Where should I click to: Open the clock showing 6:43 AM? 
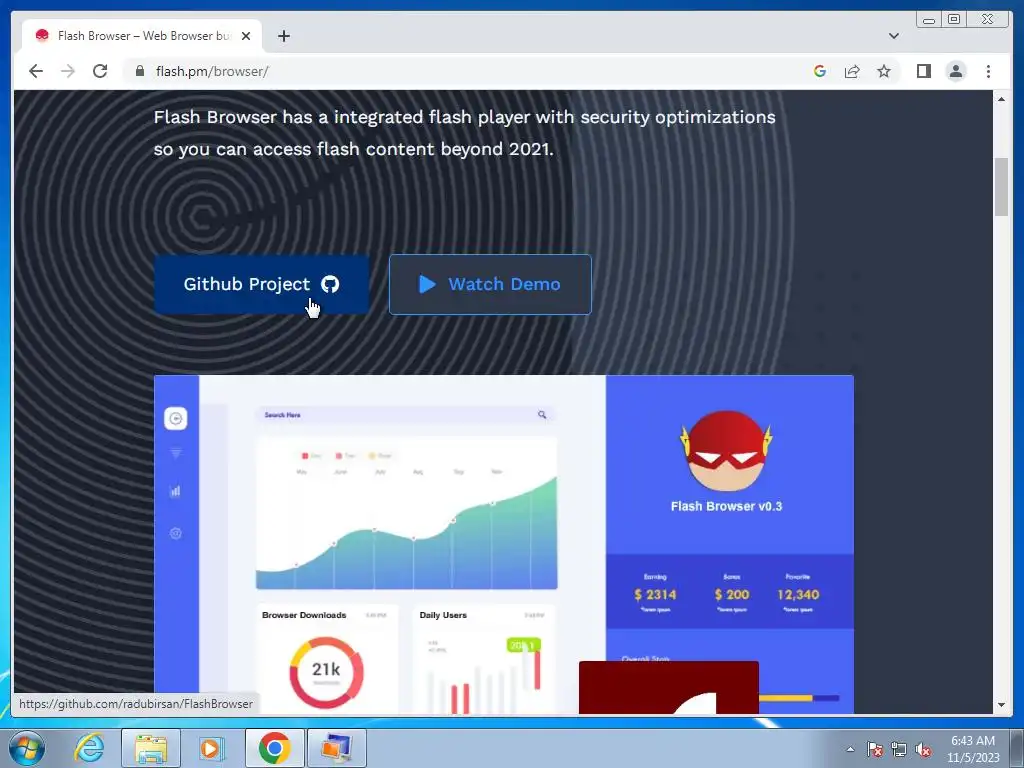pyautogui.click(x=973, y=749)
